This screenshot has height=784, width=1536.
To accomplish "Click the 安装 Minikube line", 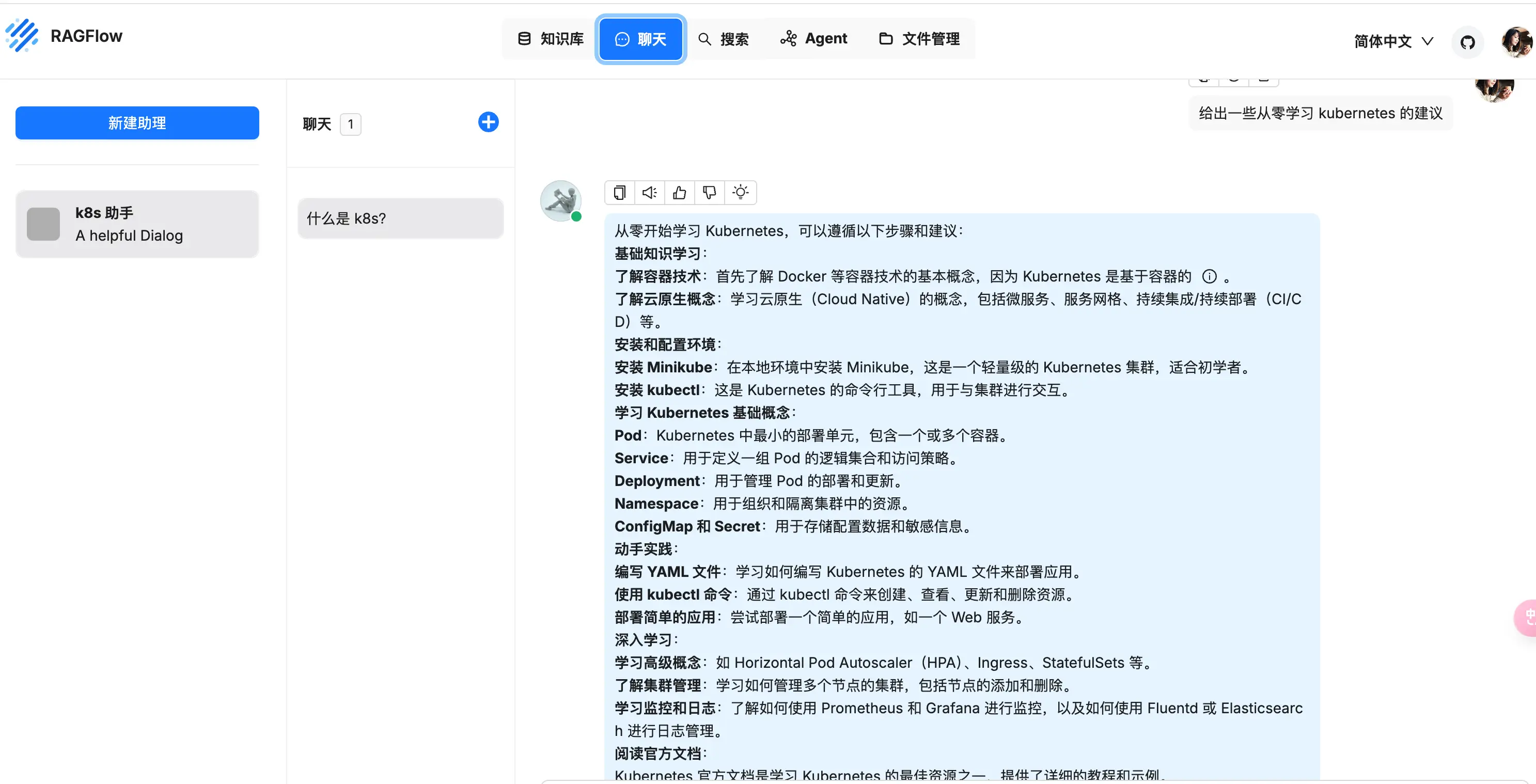I will 933,367.
